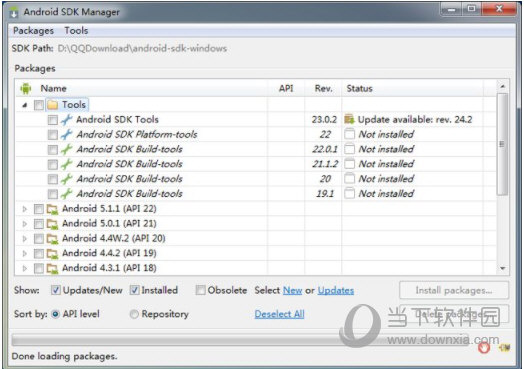Viewport: 524px width, 369px height.
Task: Click 'Done loading packages.' status text
Action: coord(64,356)
